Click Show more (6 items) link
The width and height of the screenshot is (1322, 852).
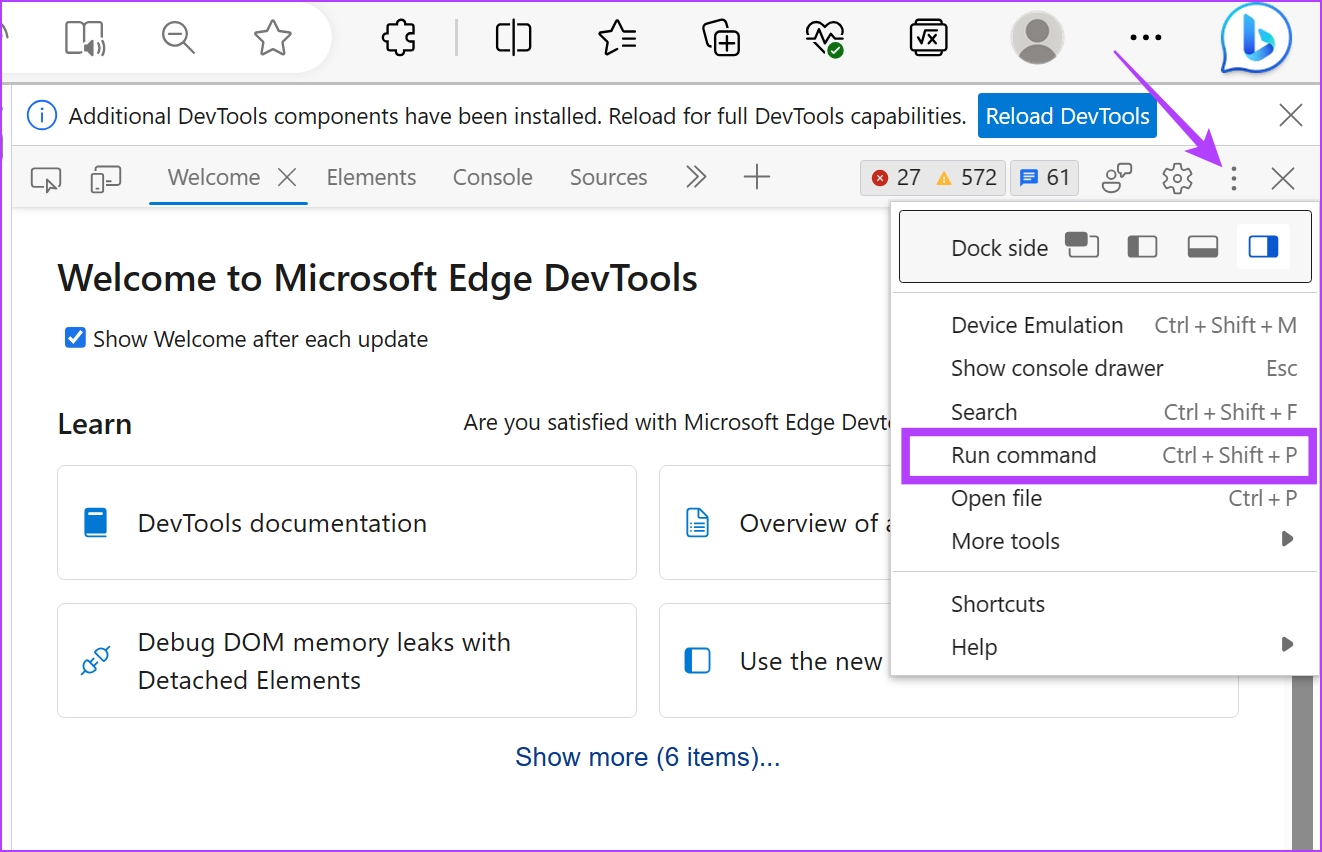coord(647,757)
